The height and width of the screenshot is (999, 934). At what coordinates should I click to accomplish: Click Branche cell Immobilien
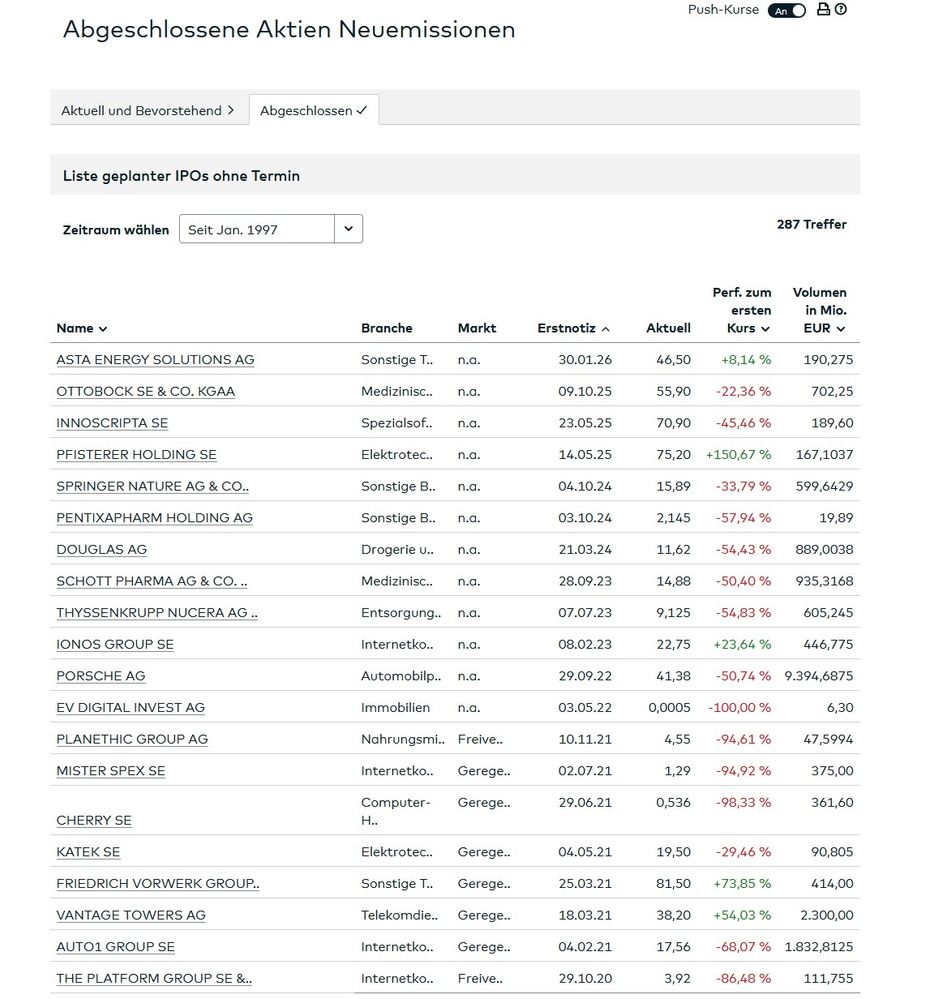click(x=395, y=708)
